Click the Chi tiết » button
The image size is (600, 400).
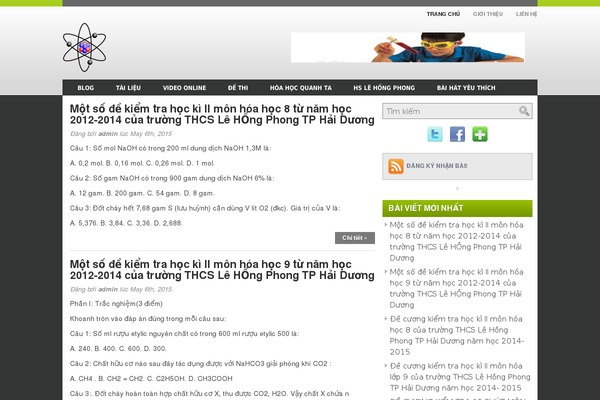coord(355,238)
